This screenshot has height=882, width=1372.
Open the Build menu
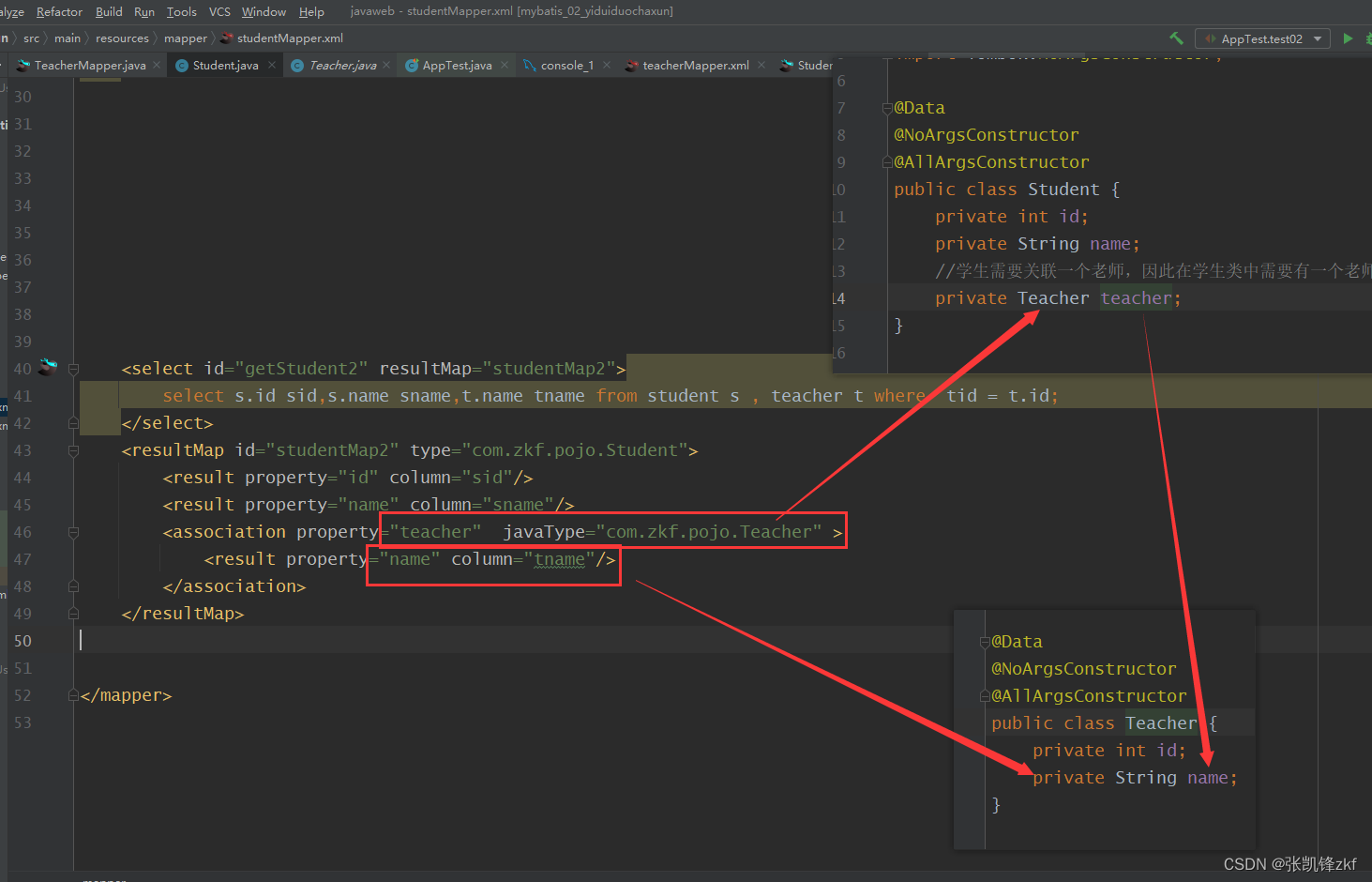coord(109,11)
